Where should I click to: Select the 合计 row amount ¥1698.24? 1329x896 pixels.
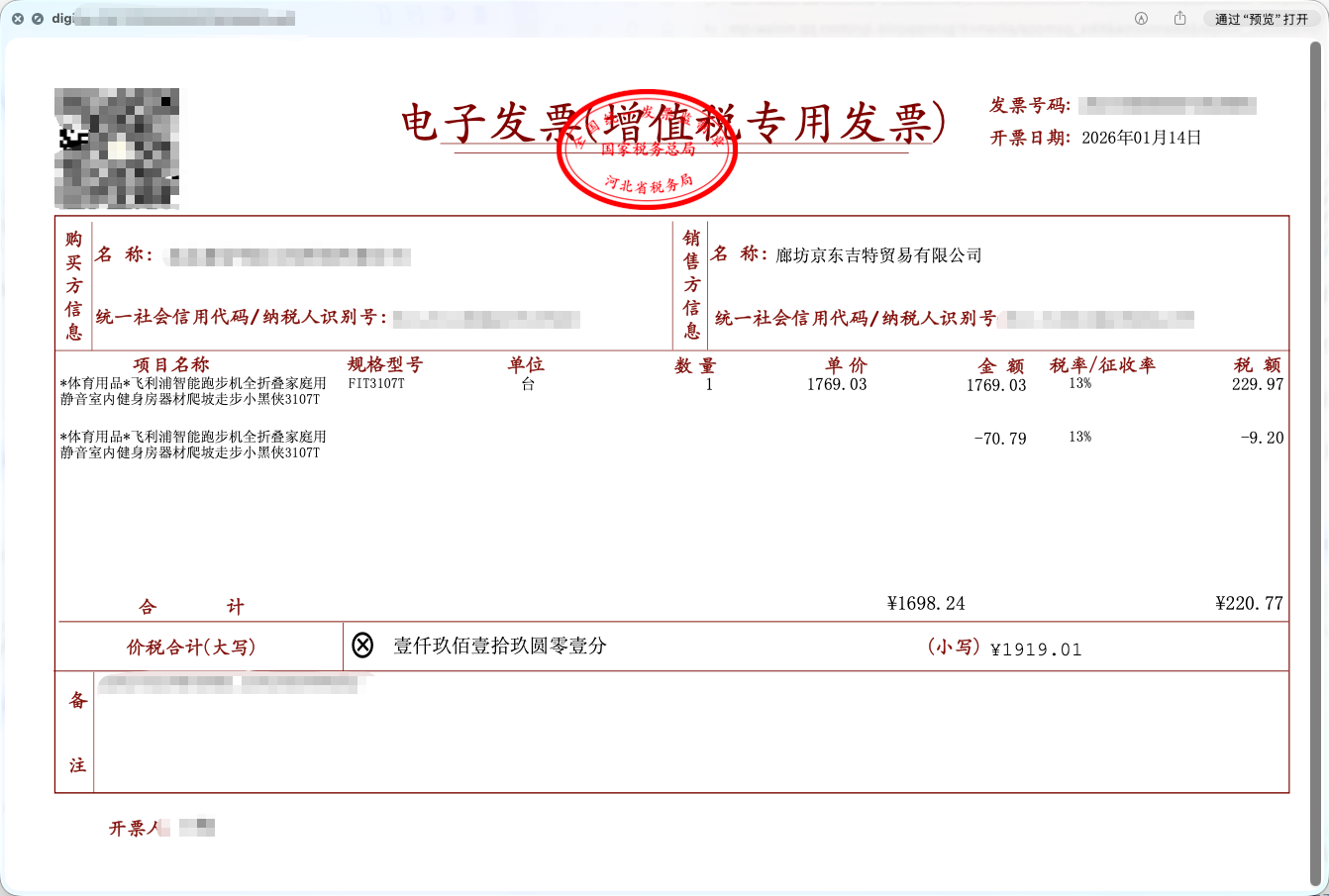[x=927, y=603]
